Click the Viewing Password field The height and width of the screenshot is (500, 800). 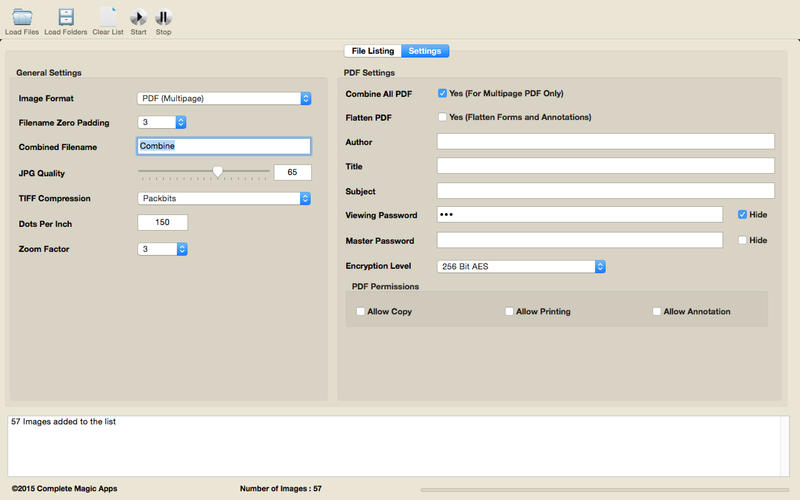[x=580, y=215]
